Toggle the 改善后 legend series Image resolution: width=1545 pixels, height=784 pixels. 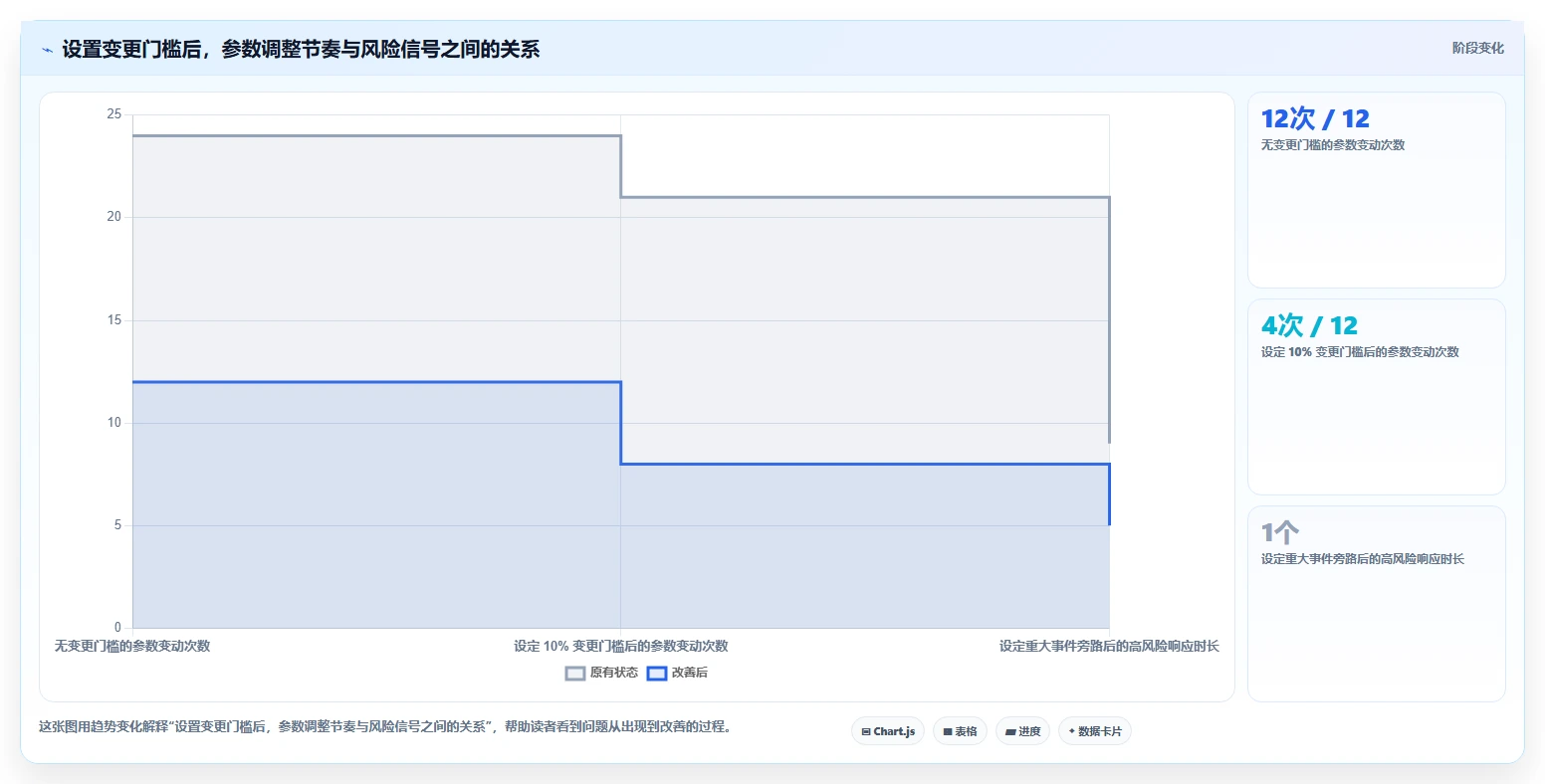click(x=678, y=673)
